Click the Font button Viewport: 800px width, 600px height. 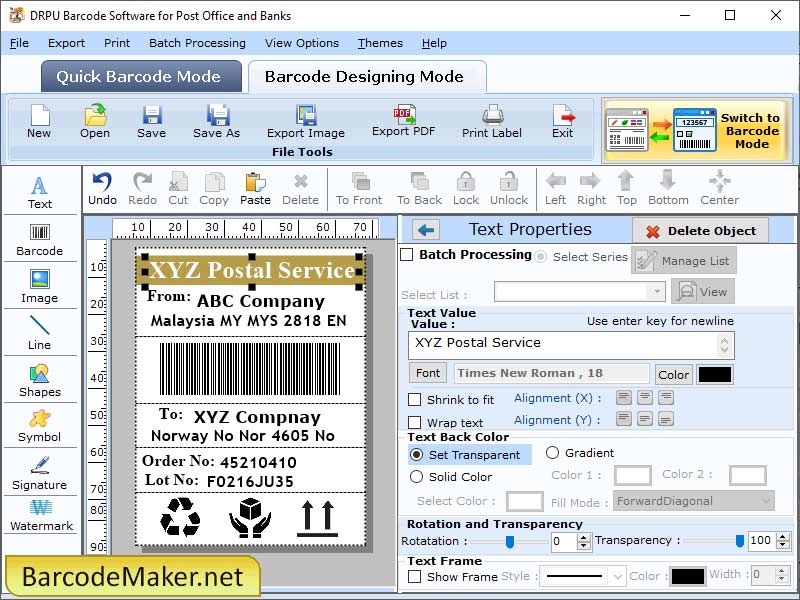427,372
